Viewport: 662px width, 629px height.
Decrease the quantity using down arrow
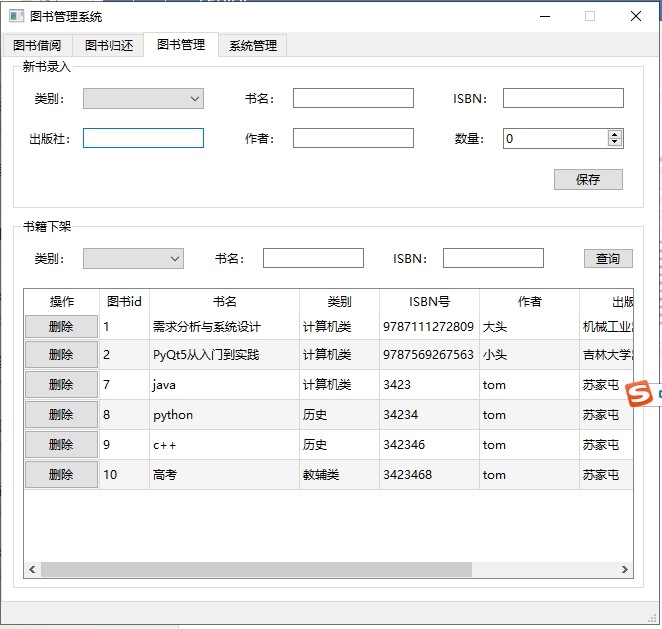tap(614, 143)
